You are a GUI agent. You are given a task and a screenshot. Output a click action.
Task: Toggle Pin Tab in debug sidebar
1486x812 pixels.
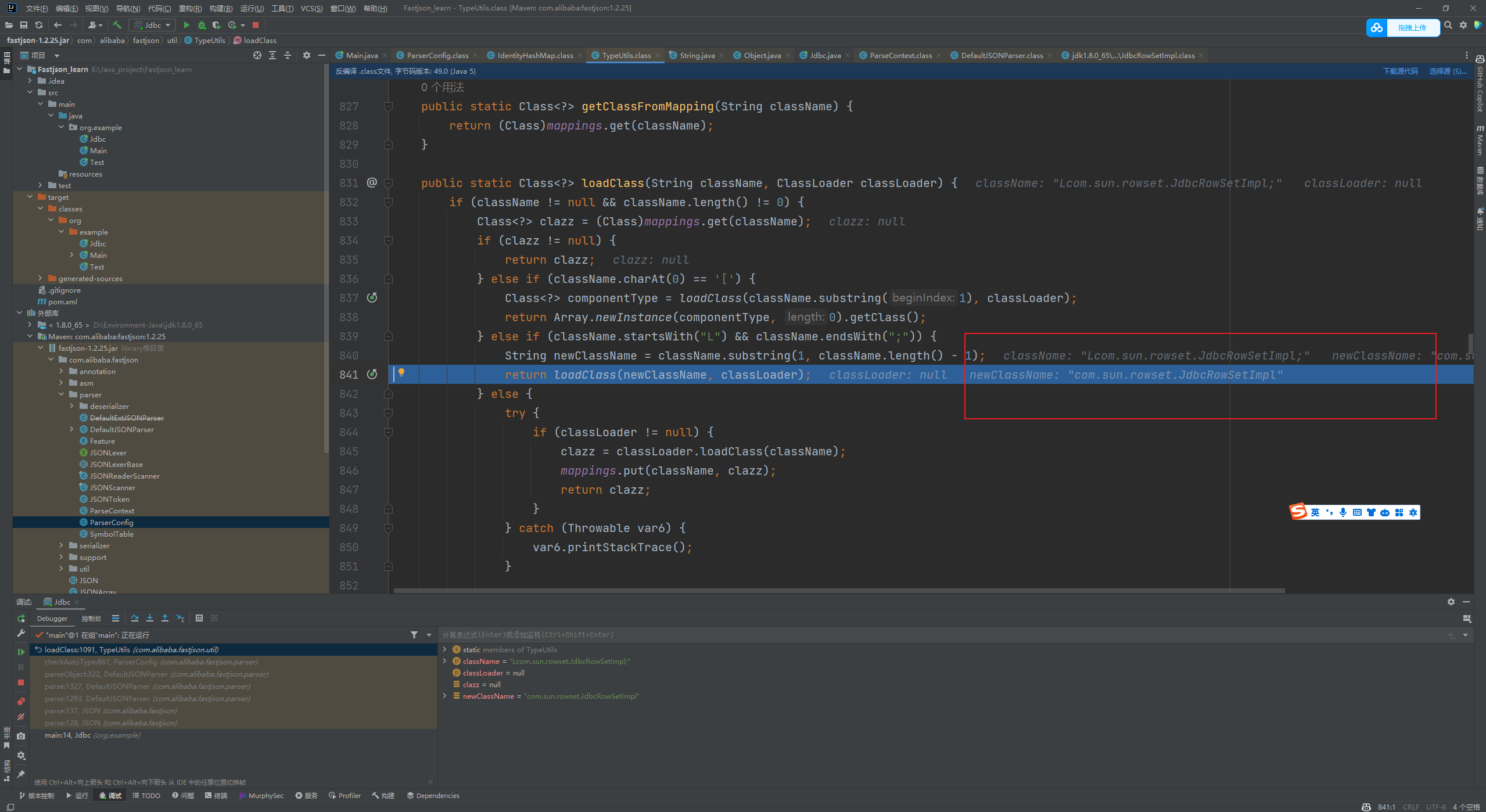tap(21, 774)
